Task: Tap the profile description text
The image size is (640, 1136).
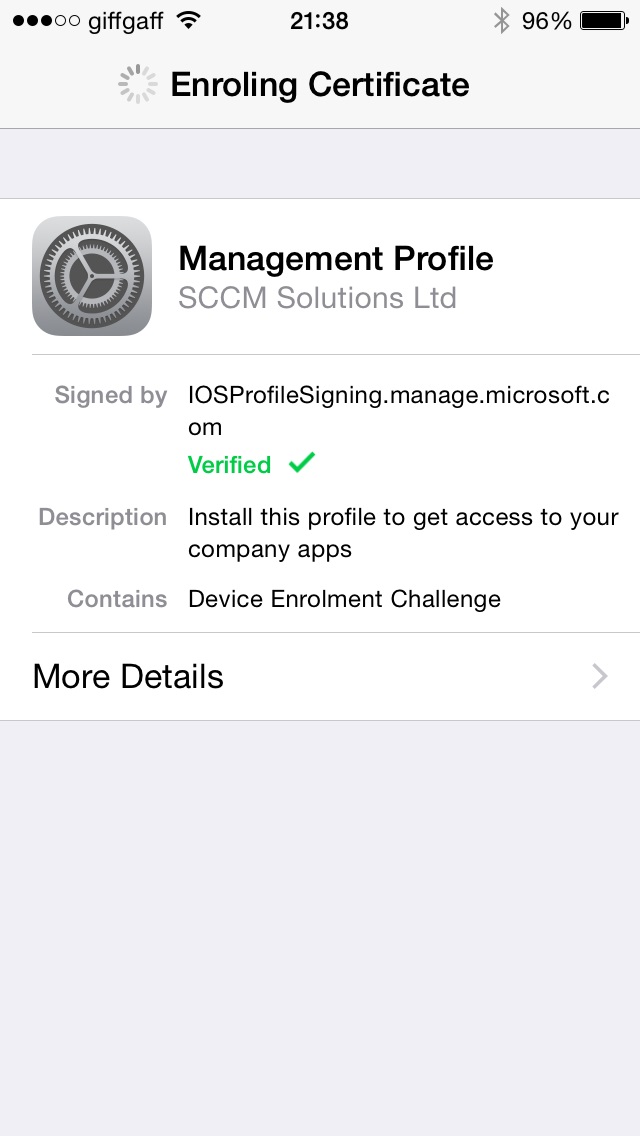Action: click(403, 533)
